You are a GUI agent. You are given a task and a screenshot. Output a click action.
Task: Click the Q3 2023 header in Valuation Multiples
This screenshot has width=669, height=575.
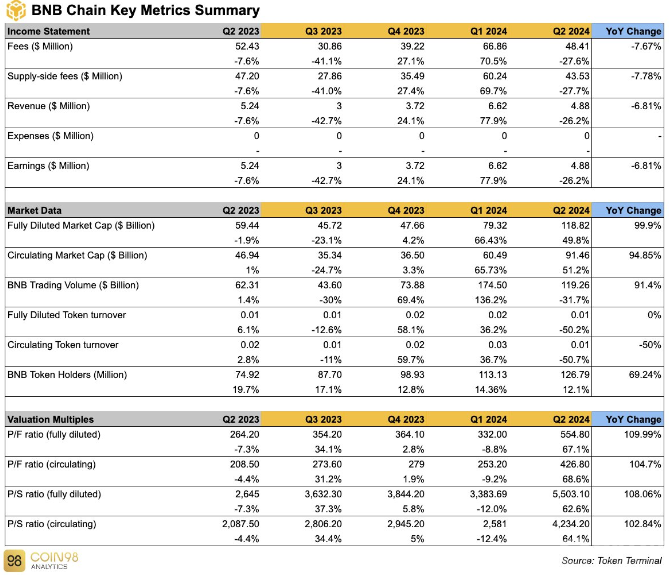pyautogui.click(x=323, y=419)
